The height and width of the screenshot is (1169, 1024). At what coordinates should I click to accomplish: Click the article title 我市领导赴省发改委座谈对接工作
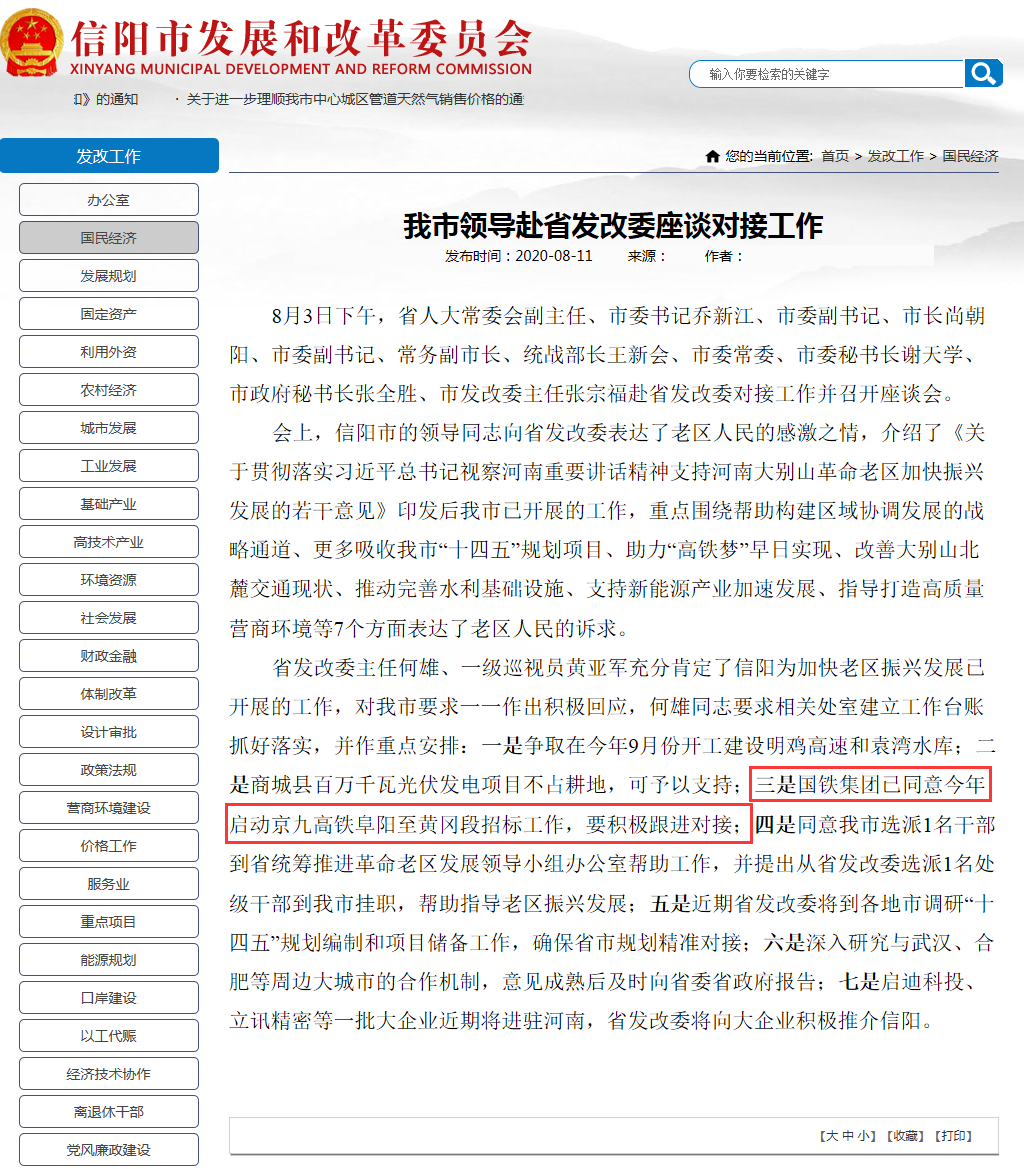coord(613,226)
